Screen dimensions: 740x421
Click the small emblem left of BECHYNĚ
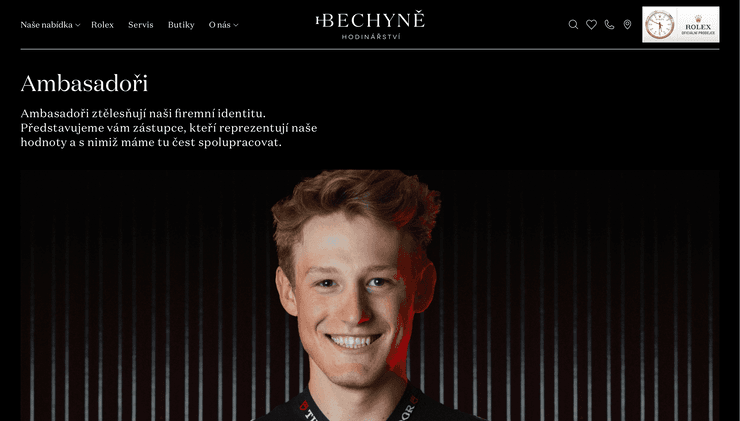pos(320,20)
